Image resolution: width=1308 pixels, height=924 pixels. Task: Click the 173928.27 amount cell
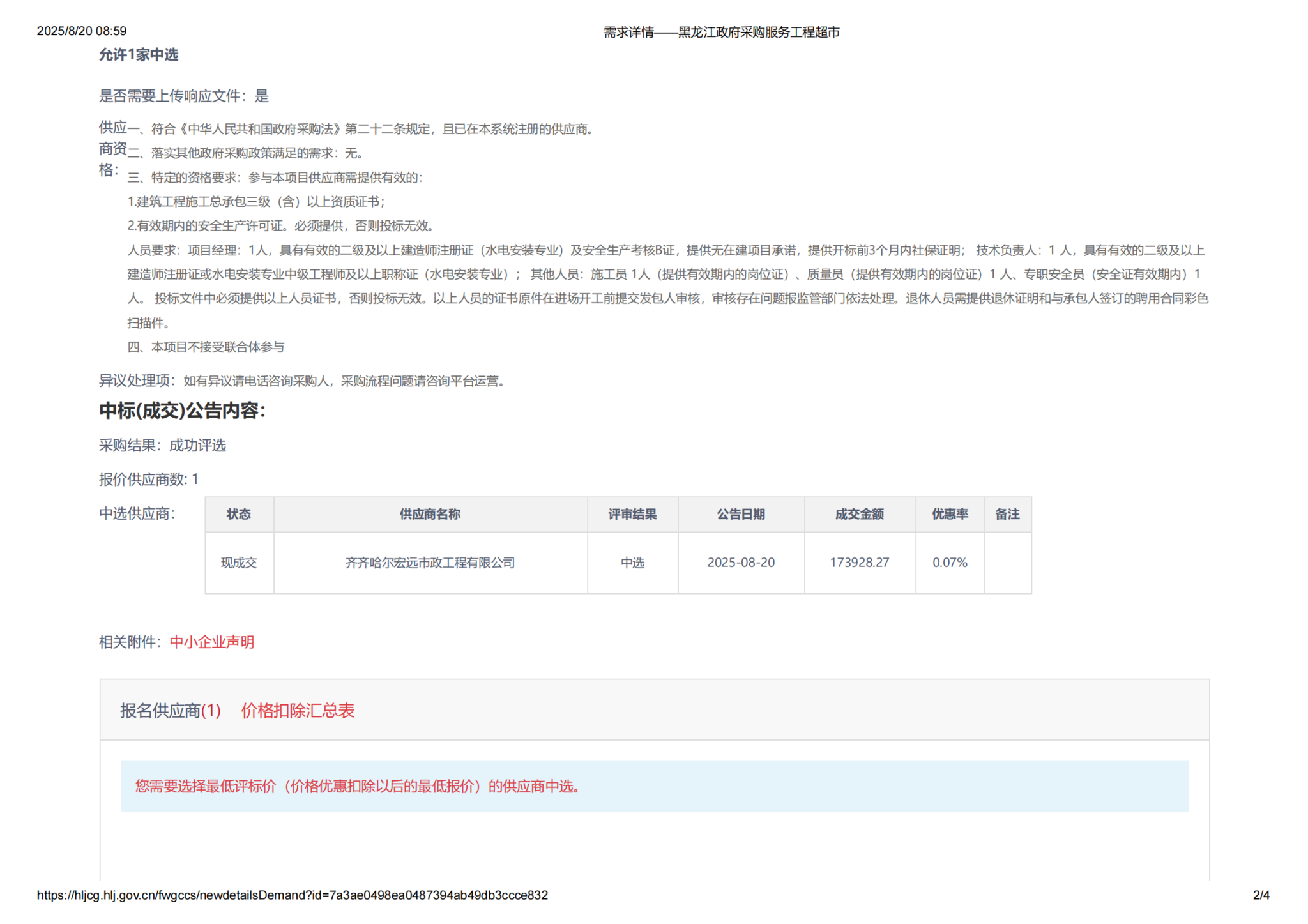click(859, 563)
